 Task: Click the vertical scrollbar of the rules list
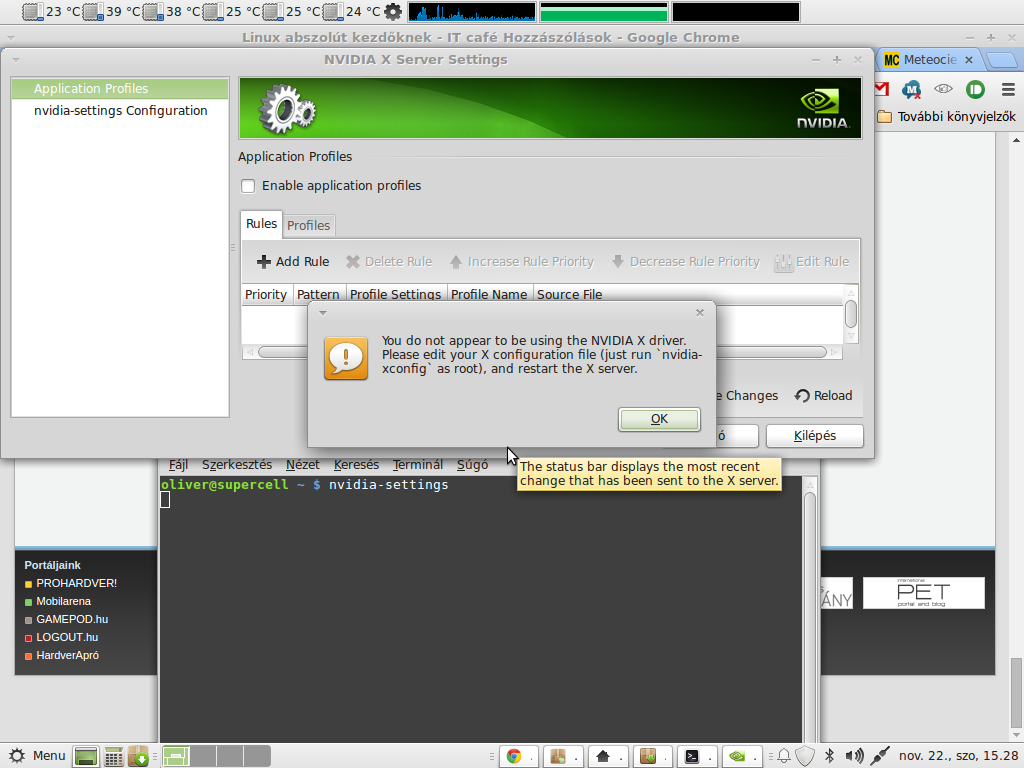pyautogui.click(x=850, y=313)
